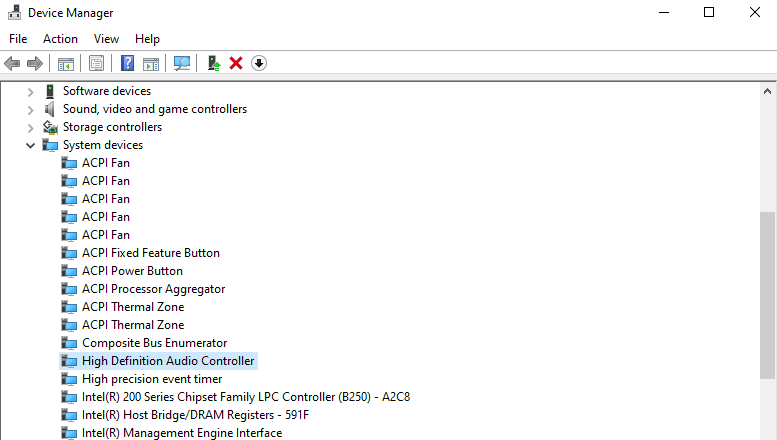This screenshot has height=440, width=777.
Task: Open the File menu
Action: tap(18, 39)
